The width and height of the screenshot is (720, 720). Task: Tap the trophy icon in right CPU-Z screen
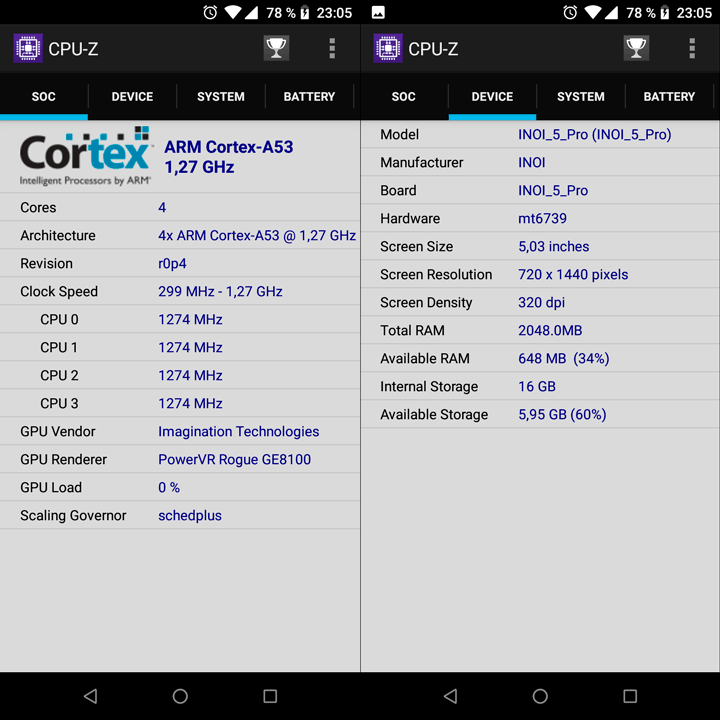point(636,48)
